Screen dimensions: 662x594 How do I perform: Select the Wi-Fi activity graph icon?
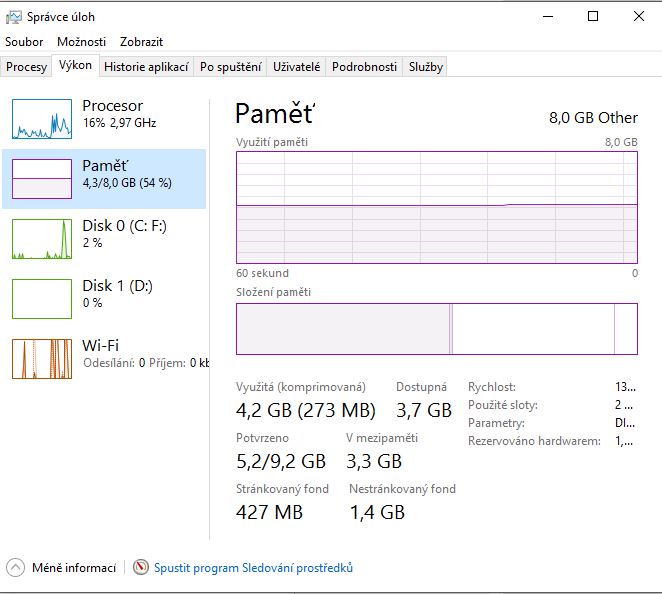pyautogui.click(x=42, y=358)
